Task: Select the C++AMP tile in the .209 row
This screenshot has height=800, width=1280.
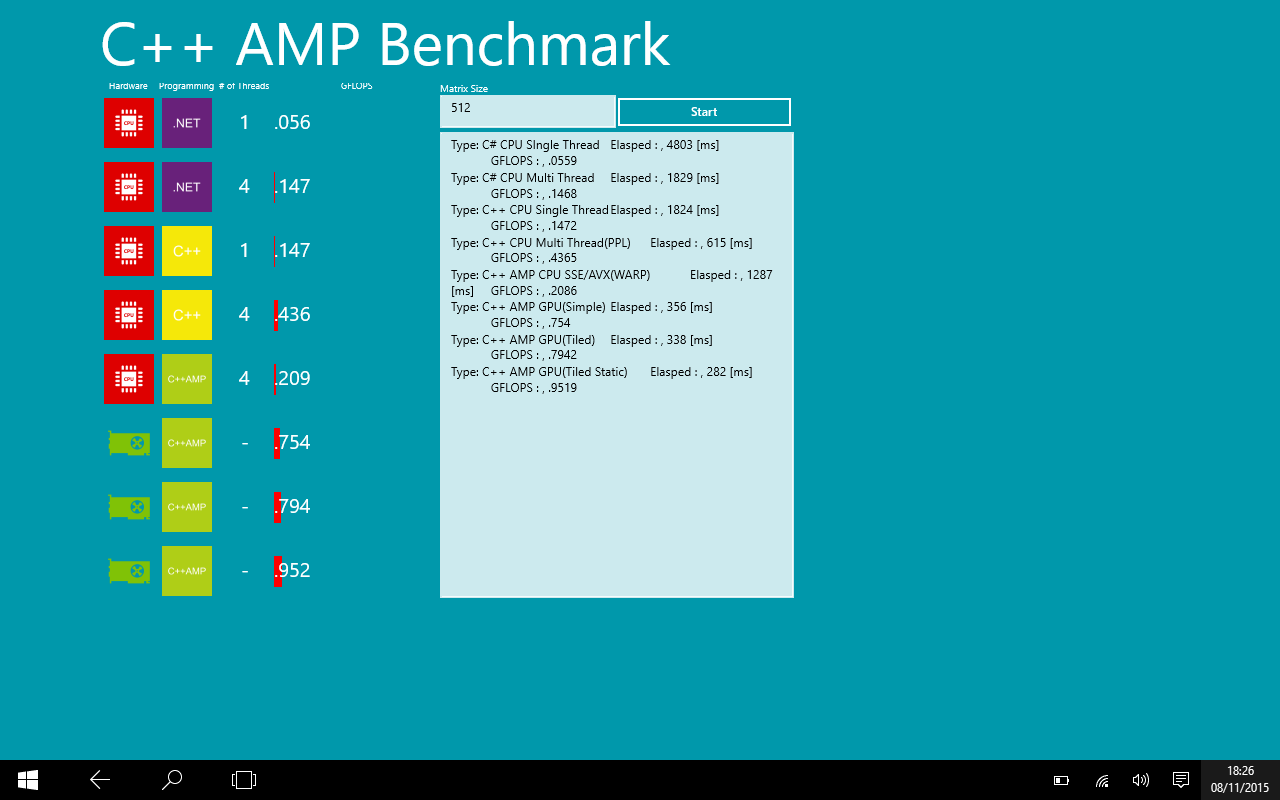Action: tap(187, 379)
